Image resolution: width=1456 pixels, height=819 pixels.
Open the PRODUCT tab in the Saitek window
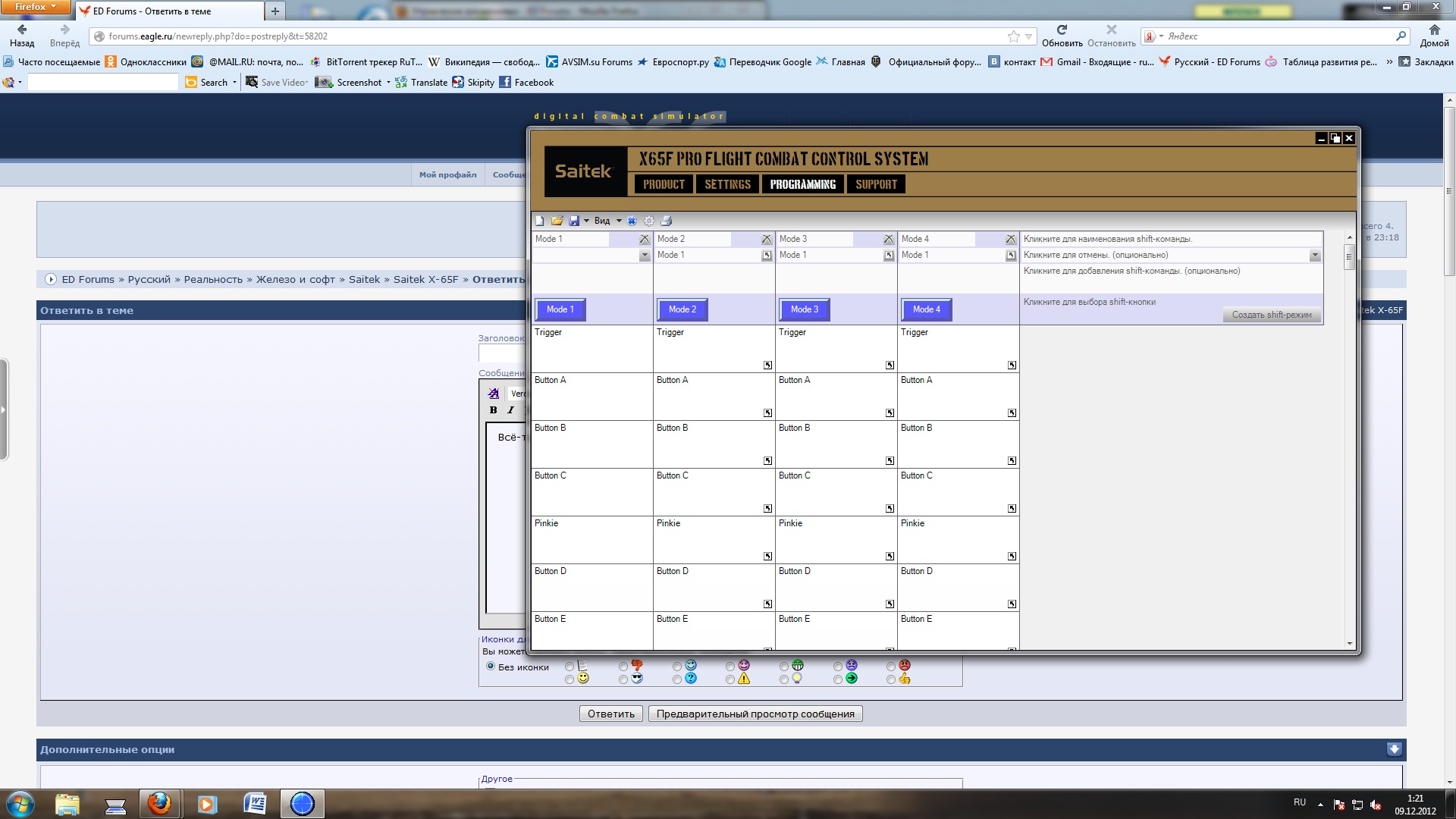664,184
